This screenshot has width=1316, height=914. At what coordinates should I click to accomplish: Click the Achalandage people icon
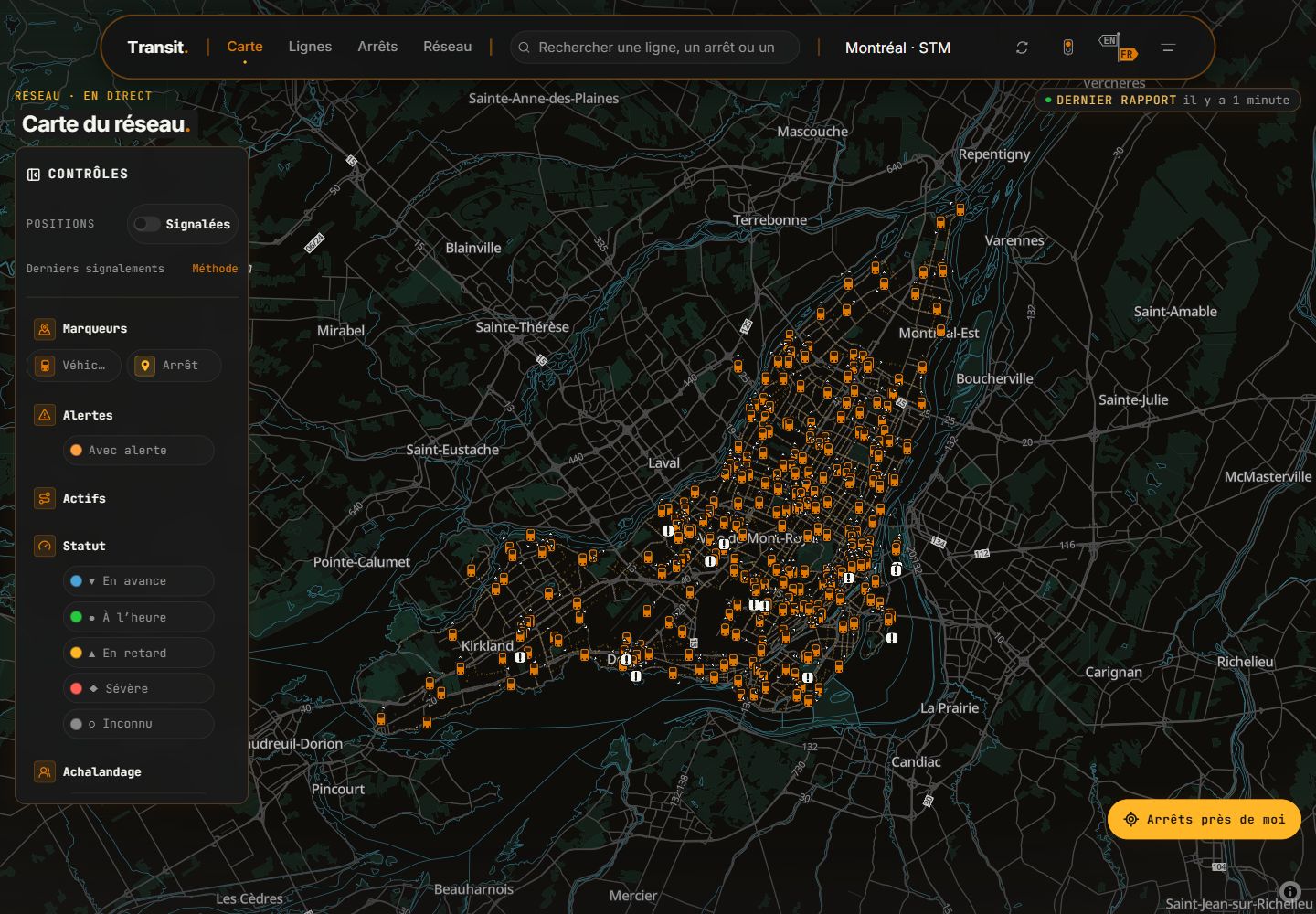(44, 771)
